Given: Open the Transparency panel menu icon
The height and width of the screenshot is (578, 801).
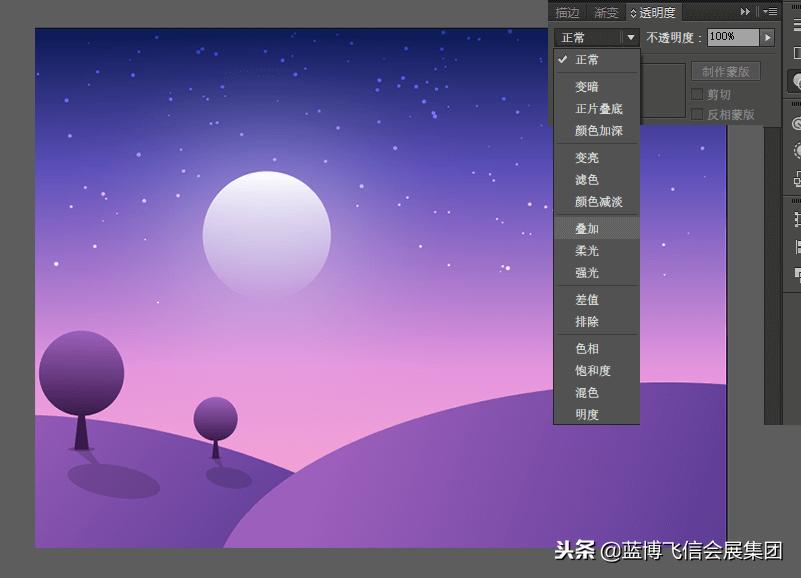Looking at the screenshot, I should click(x=771, y=12).
